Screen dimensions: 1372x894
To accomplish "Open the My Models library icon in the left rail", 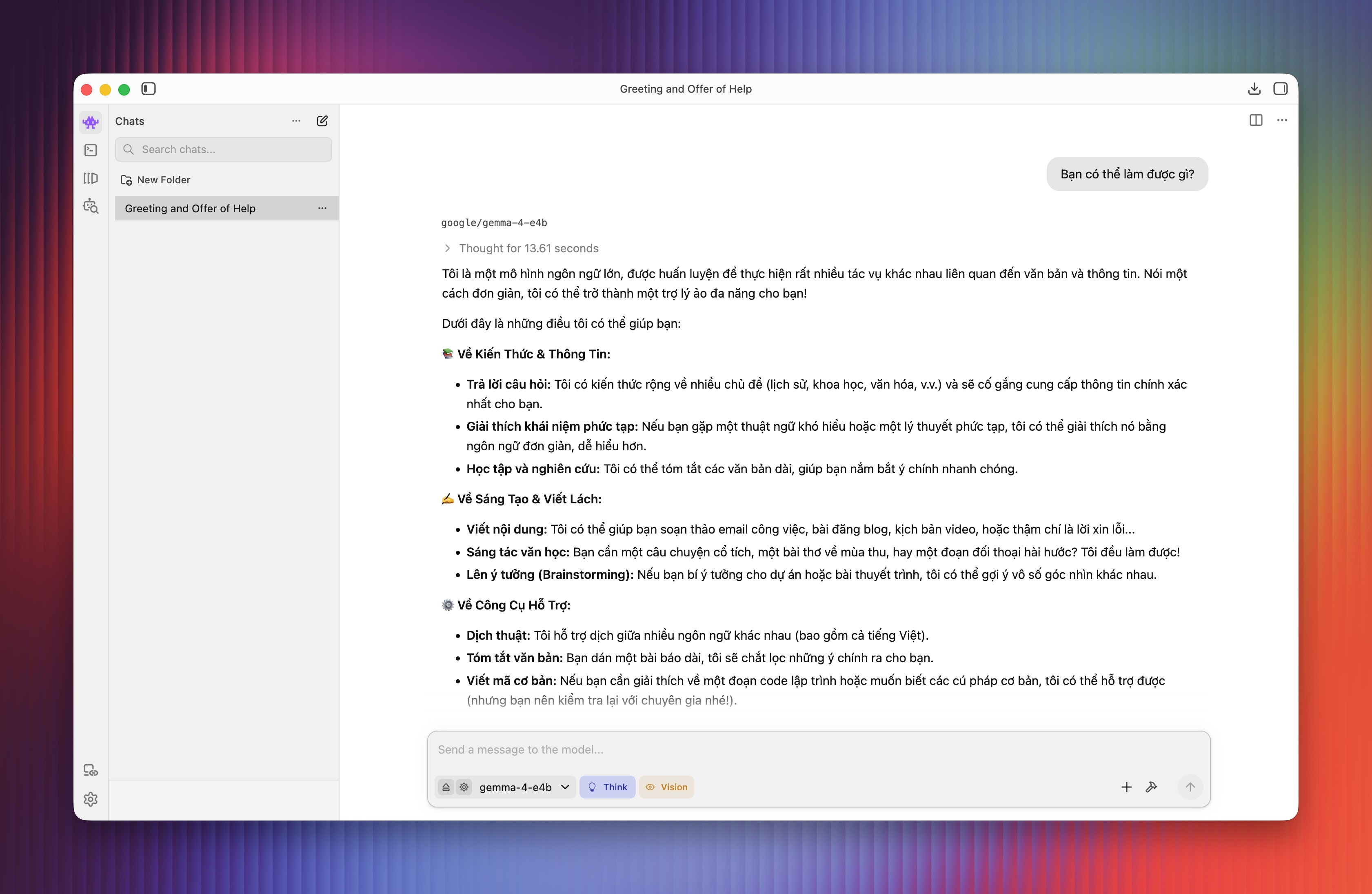I will (91, 178).
